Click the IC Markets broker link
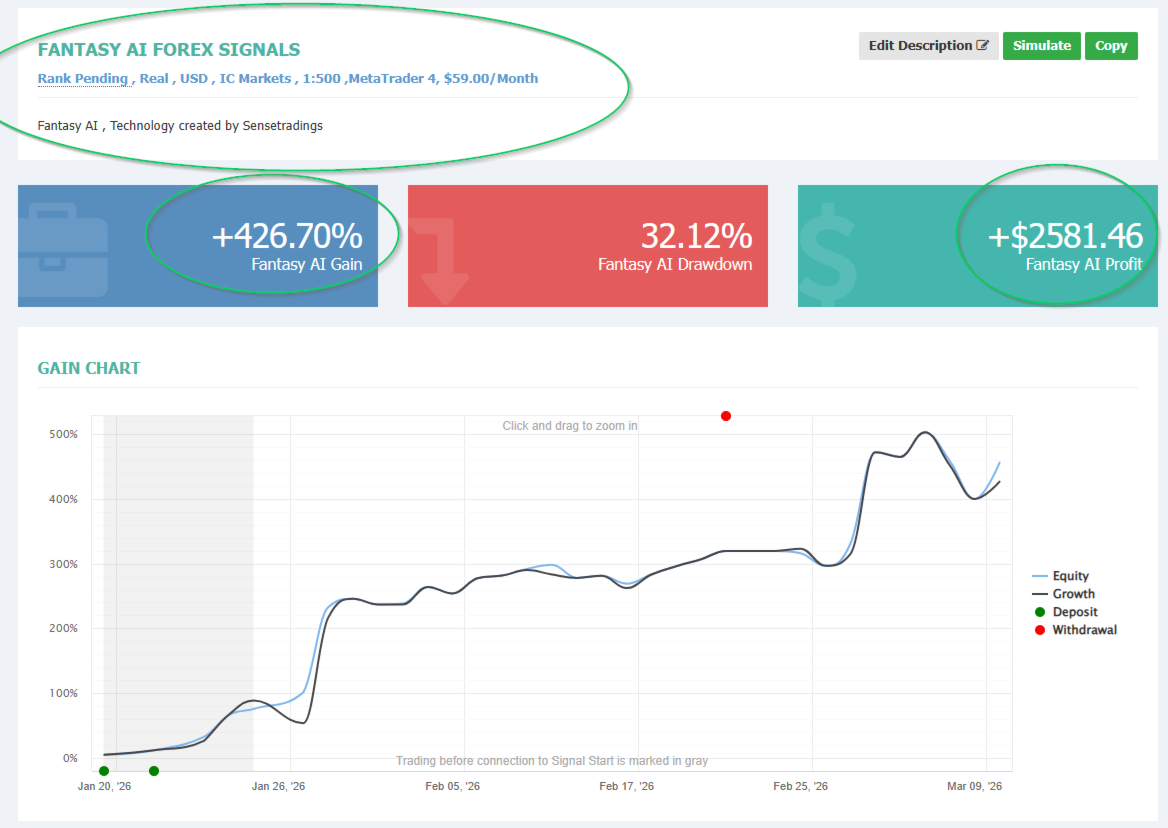The image size is (1168, 828). click(x=256, y=79)
